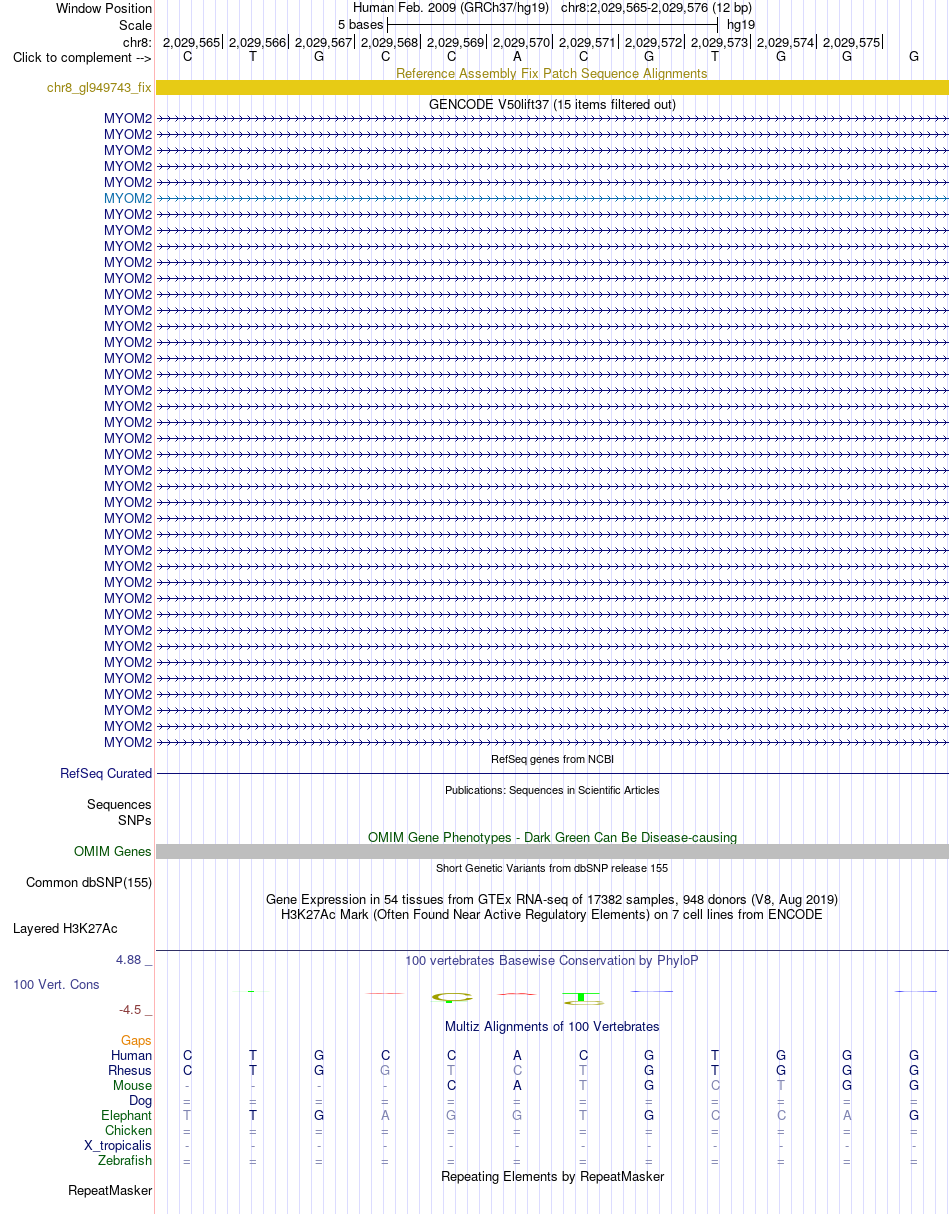Open the RefSeq Curated track label
This screenshot has width=950, height=1214.
(106, 774)
